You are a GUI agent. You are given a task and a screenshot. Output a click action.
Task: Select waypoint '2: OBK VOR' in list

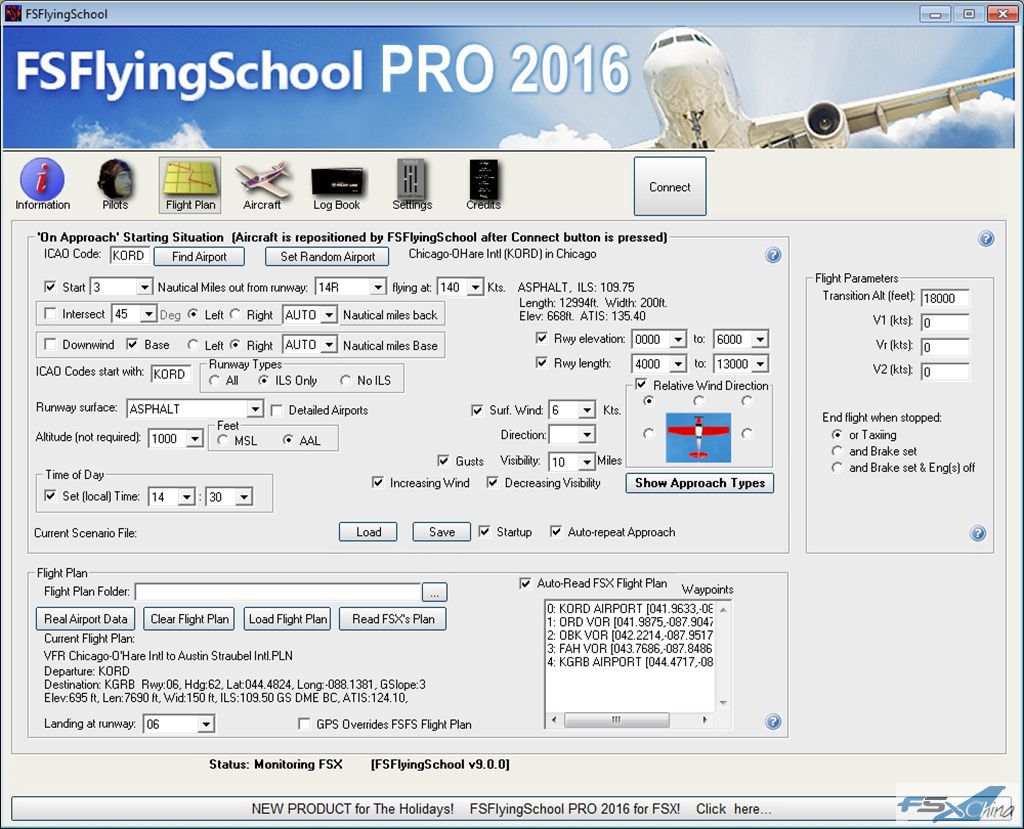tap(630, 635)
